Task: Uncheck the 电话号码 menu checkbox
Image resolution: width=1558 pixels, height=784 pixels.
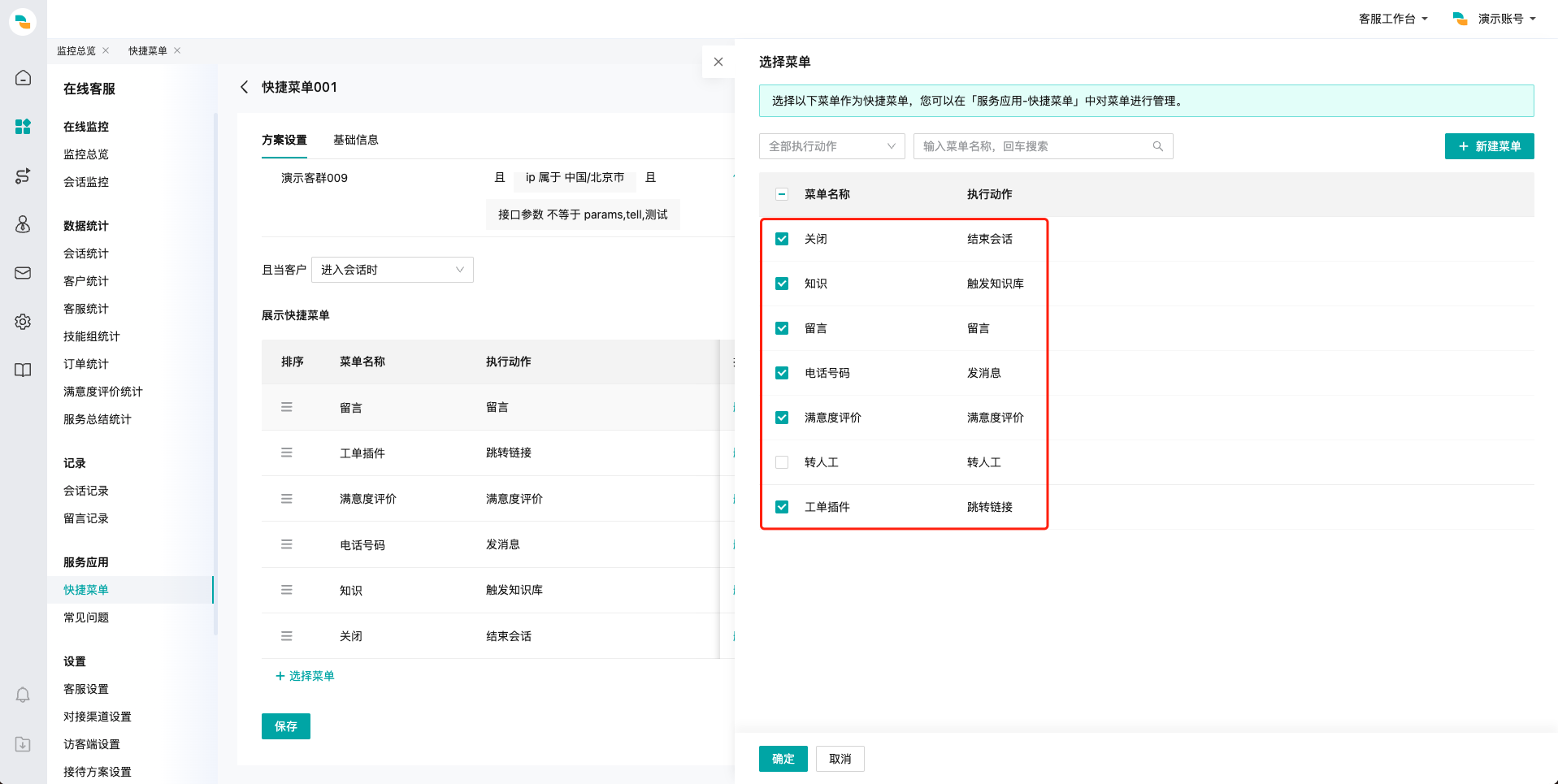Action: (782, 373)
